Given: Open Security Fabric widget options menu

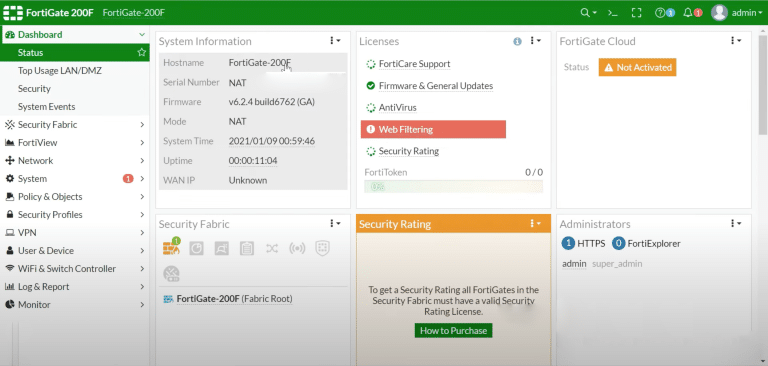Looking at the screenshot, I should (x=335, y=223).
